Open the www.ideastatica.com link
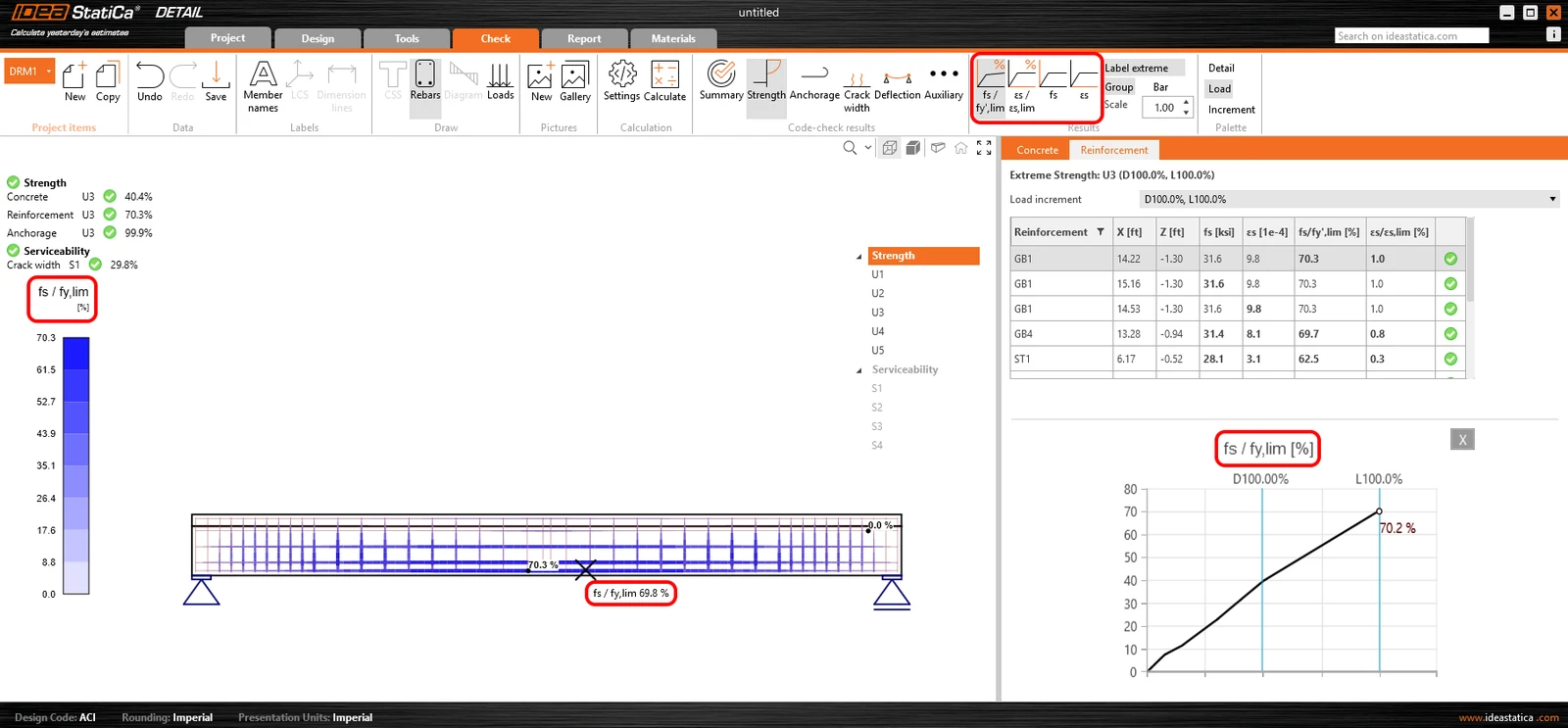 point(1508,717)
